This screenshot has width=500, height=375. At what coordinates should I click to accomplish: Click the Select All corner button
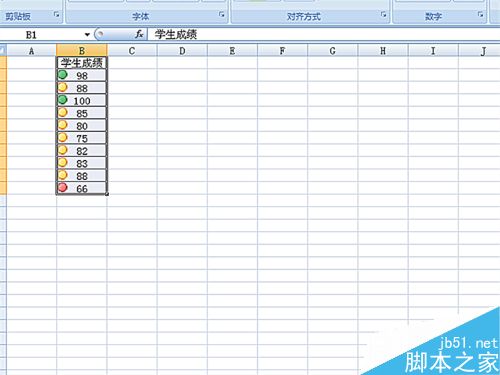3,51
